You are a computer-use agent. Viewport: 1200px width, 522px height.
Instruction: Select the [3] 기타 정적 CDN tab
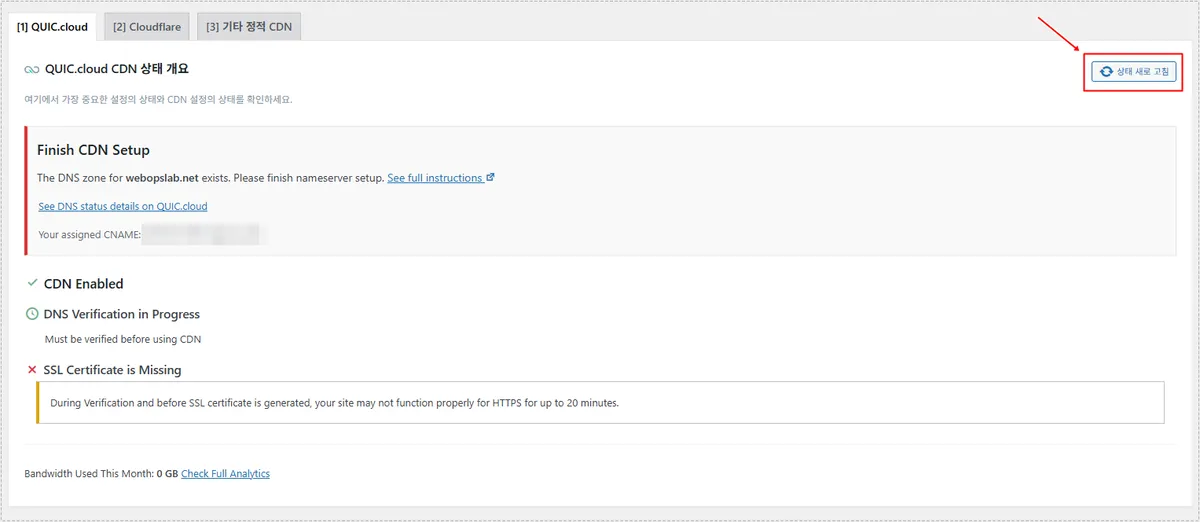pos(249,27)
